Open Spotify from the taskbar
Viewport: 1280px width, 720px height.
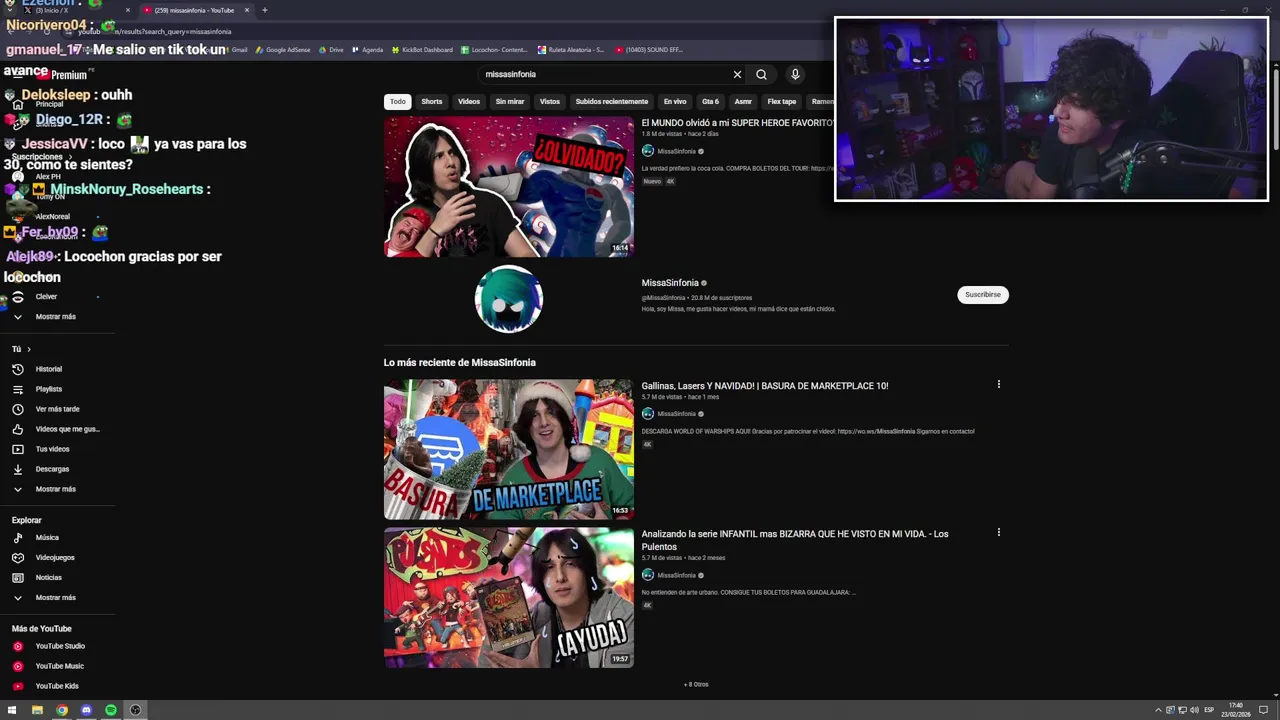[x=111, y=710]
